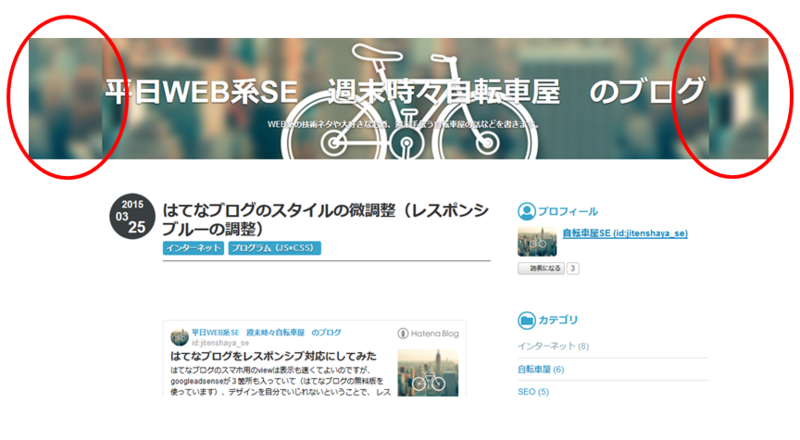800x440 pixels.
Task: Open the city bicycle thumbnail in embedded card
Action: click(x=428, y=373)
